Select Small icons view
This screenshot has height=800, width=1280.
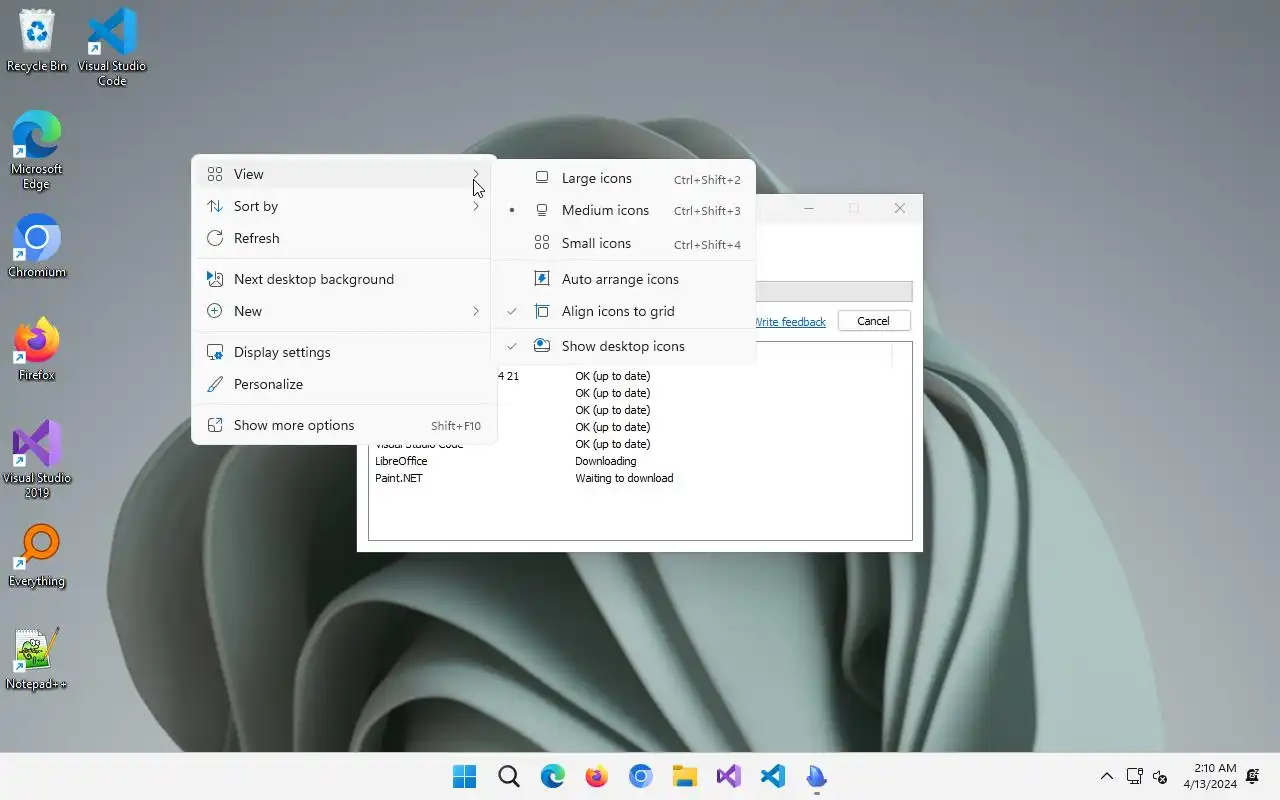click(625, 243)
